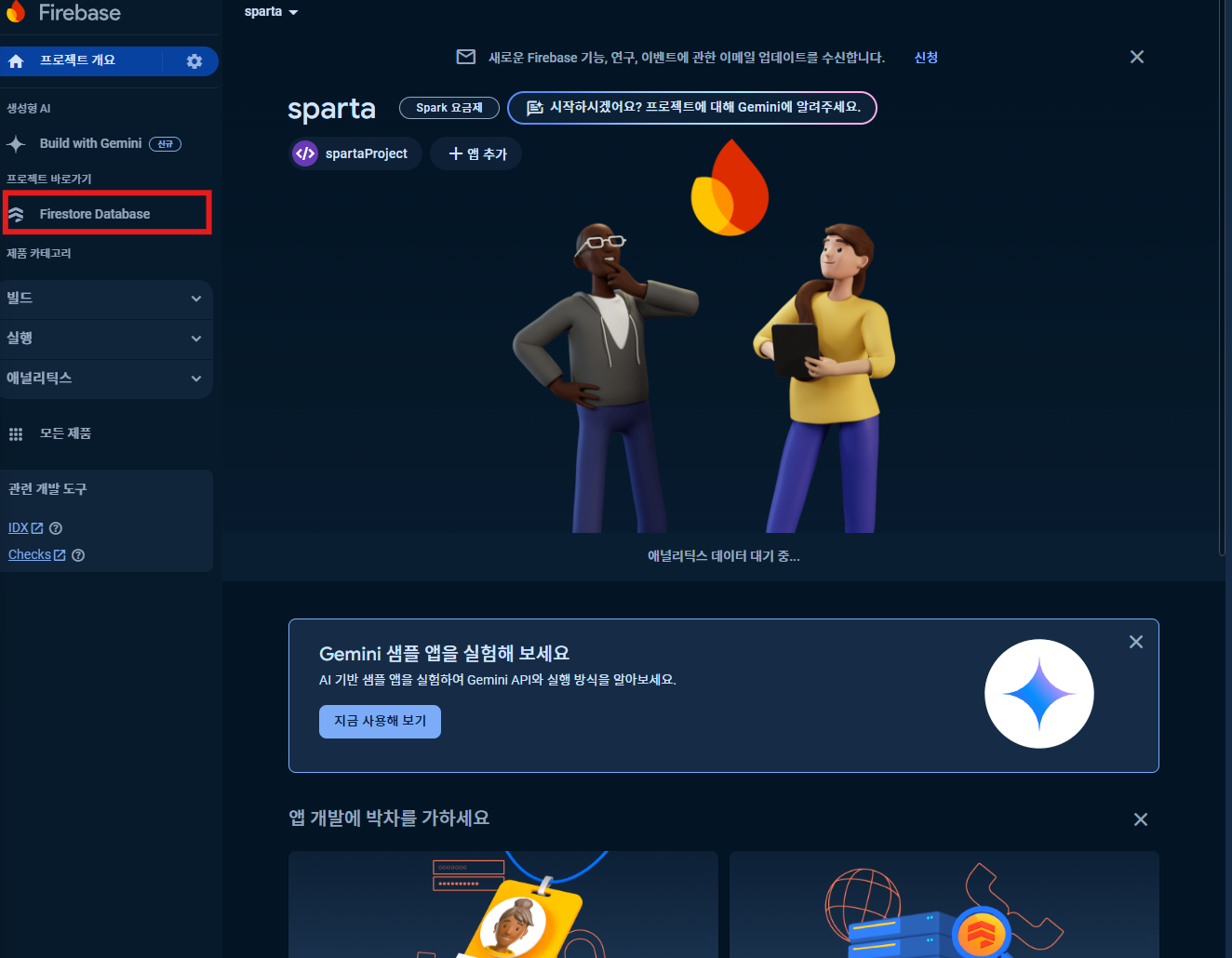Expand the 실행 category
Screen dimensions: 1232x958
pyautogui.click(x=106, y=339)
